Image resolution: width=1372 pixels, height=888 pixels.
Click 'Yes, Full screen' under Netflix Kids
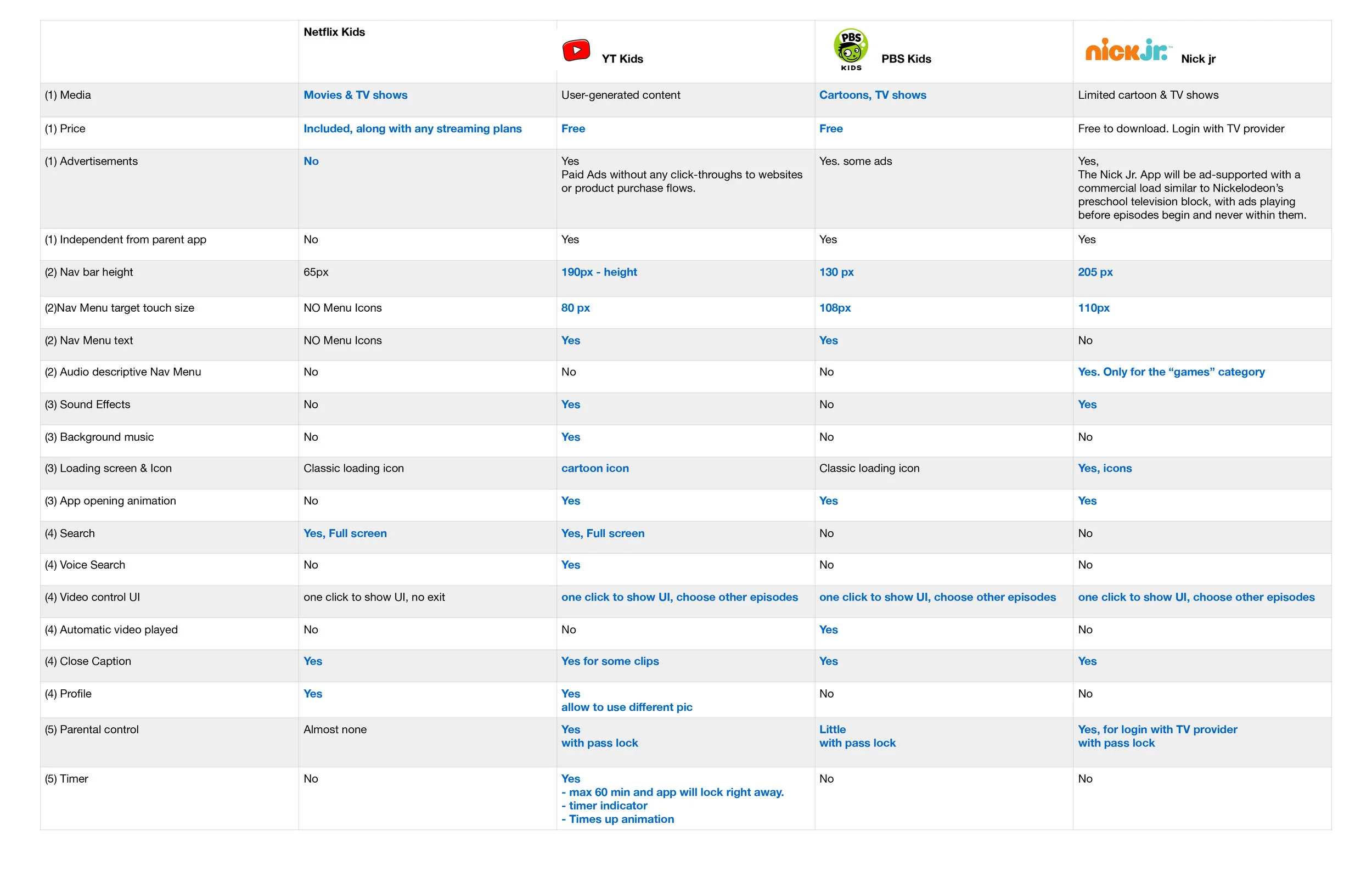(x=345, y=533)
